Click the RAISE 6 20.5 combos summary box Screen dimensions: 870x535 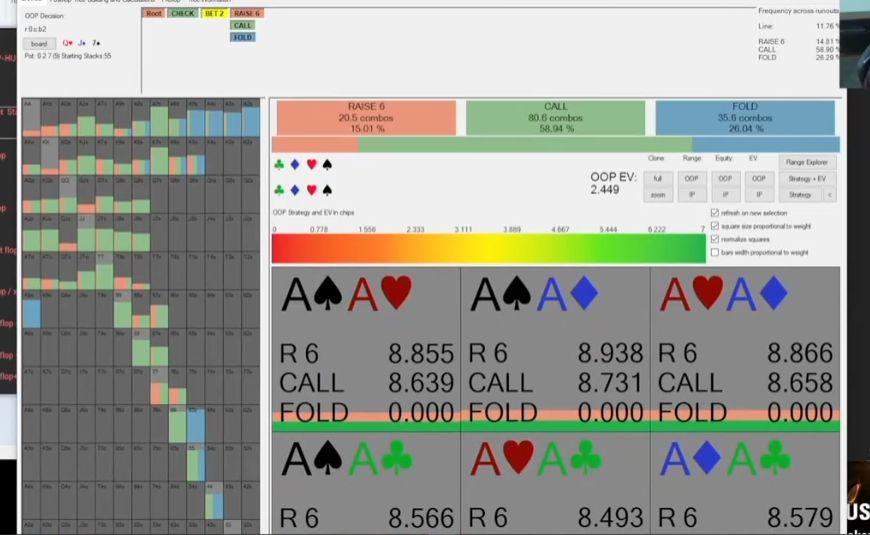point(366,117)
